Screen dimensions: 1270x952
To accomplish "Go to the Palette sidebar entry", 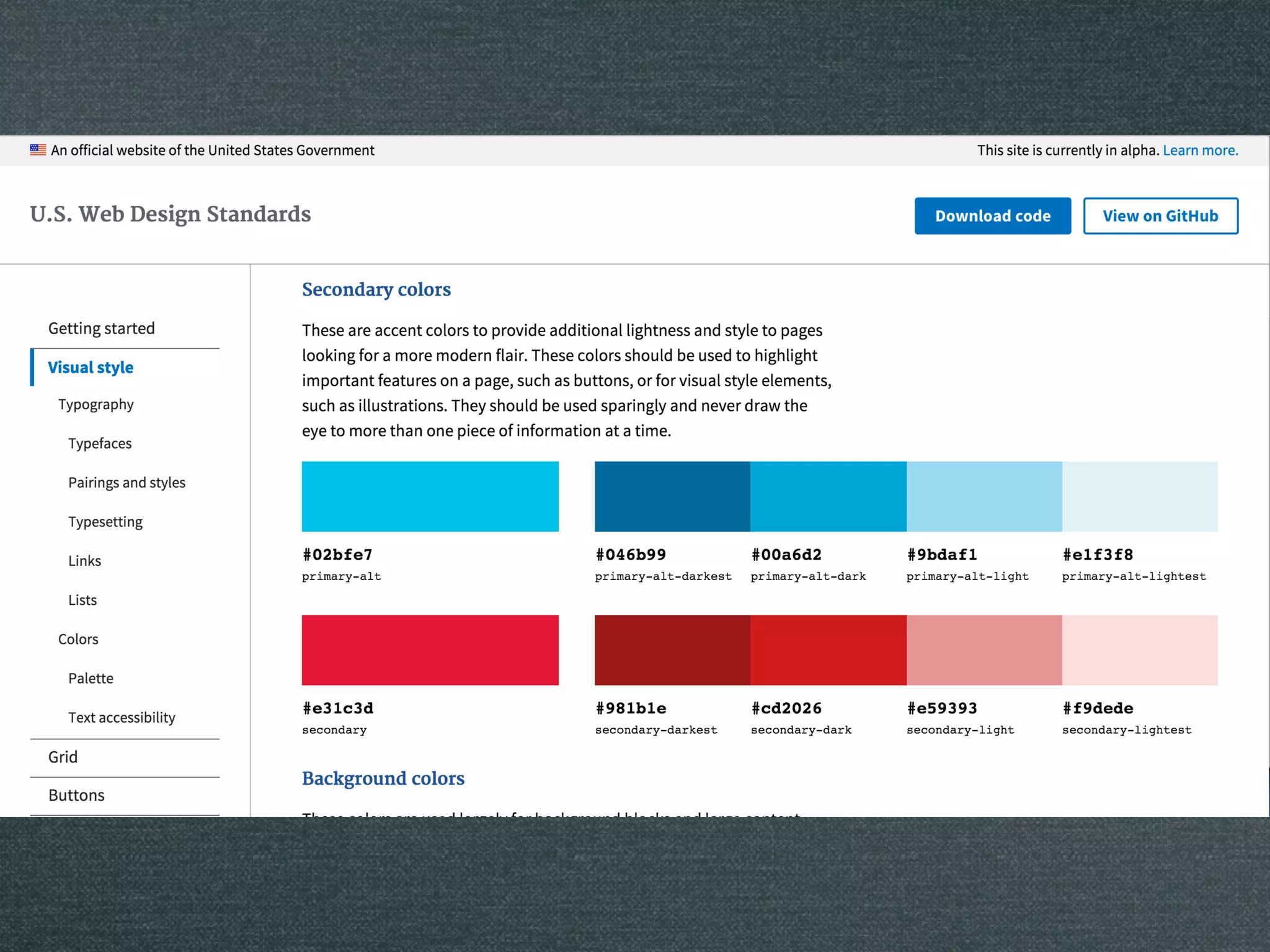I will point(91,679).
